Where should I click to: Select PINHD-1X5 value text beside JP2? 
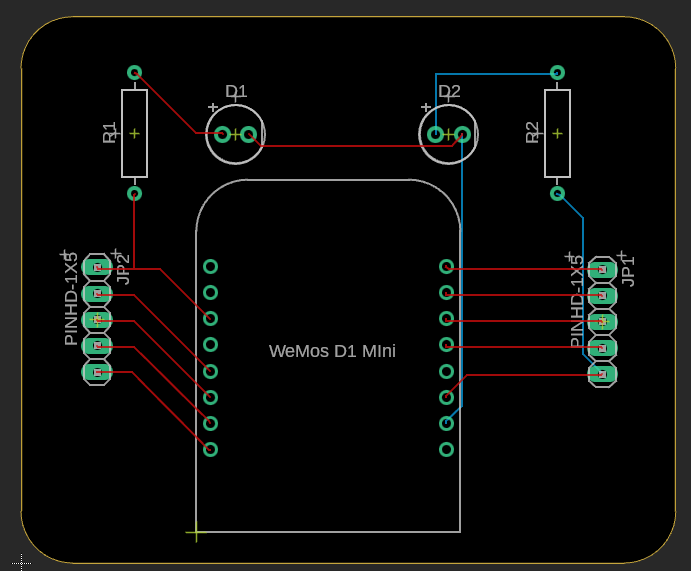(x=71, y=299)
